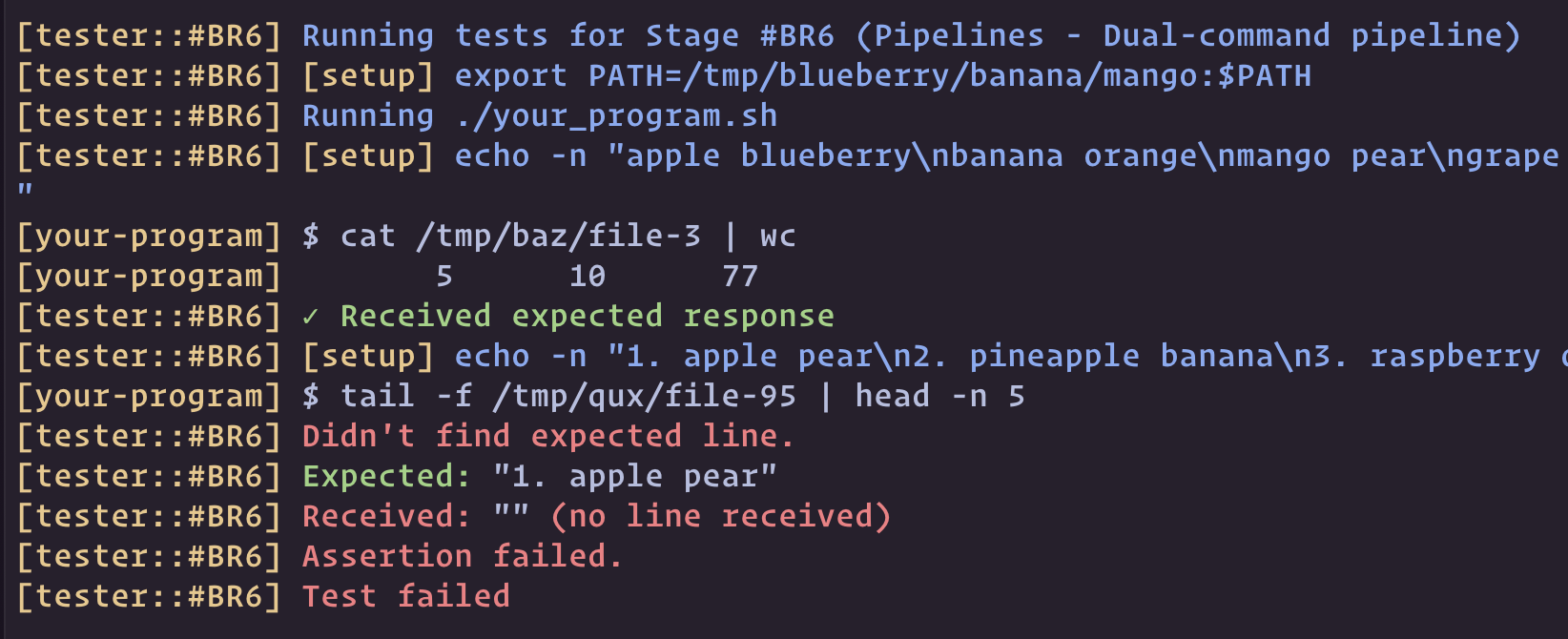The image size is (1568, 639).
Task: Click the "wc" command after the pipe
Action: (x=777, y=236)
